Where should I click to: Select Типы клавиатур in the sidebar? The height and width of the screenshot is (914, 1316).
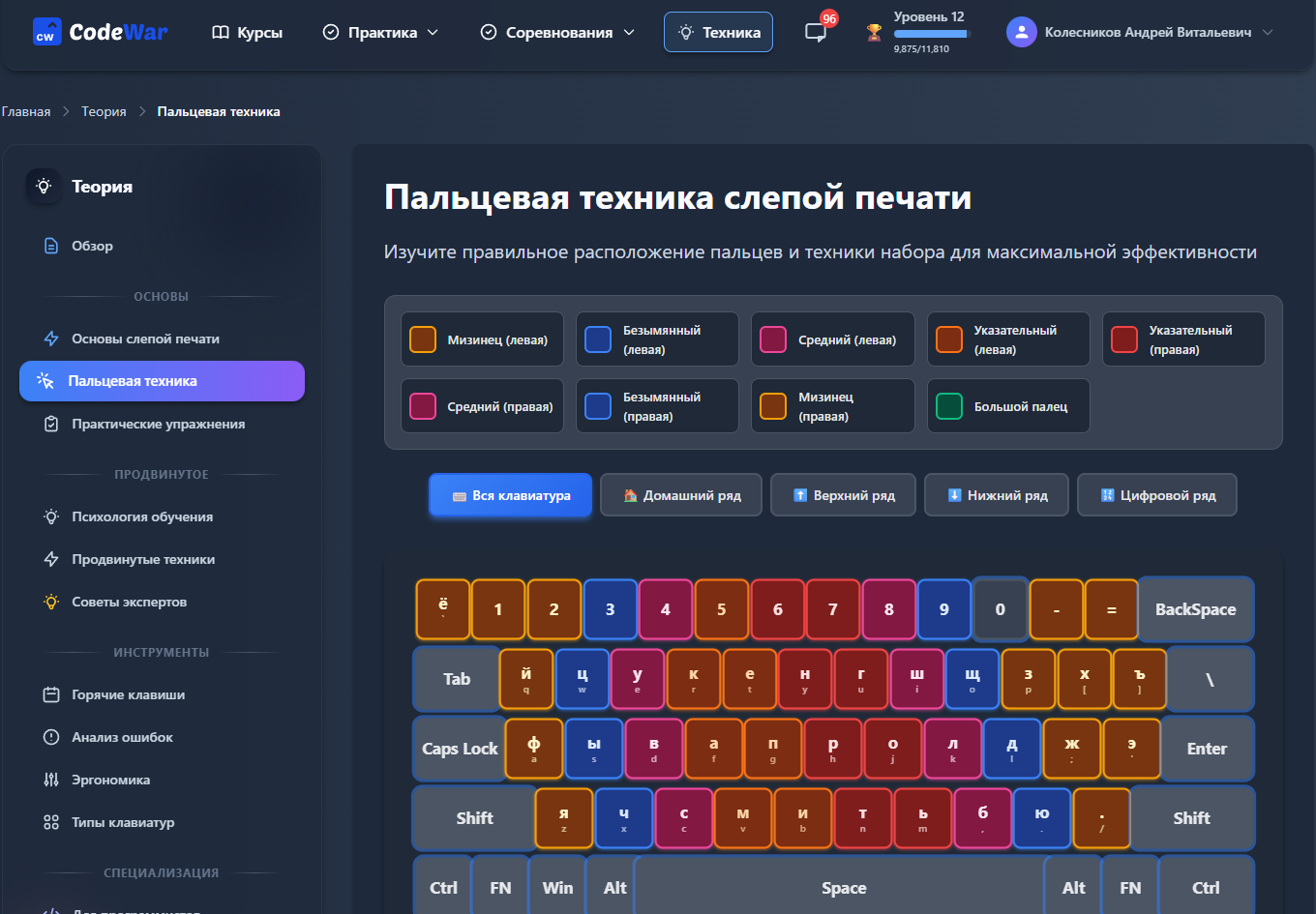tap(123, 822)
